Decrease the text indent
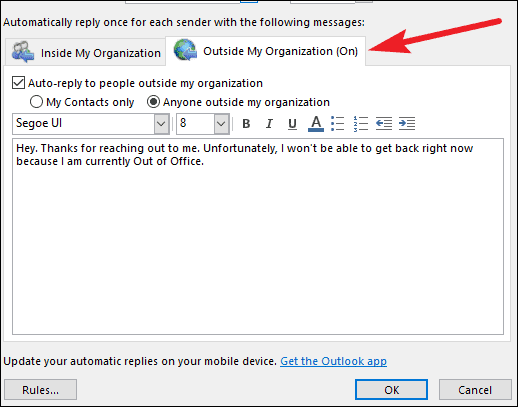 point(384,124)
